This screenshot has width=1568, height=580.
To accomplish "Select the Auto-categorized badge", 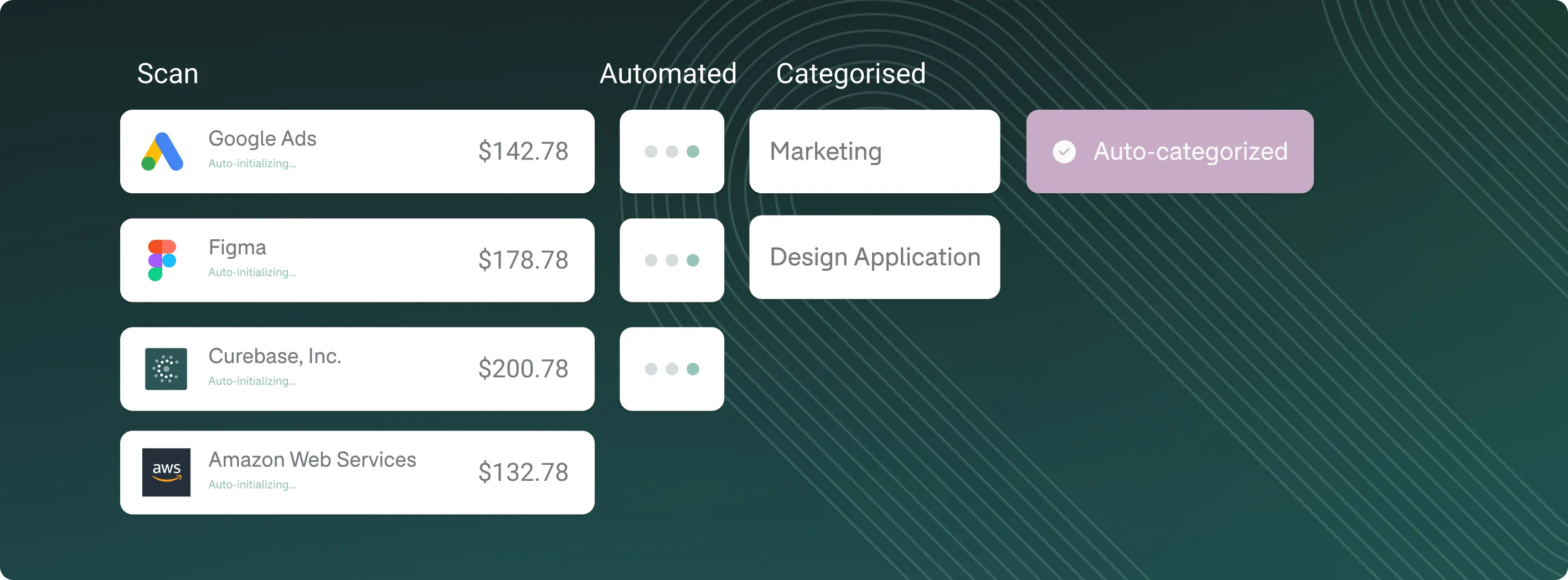I will coord(1169,152).
